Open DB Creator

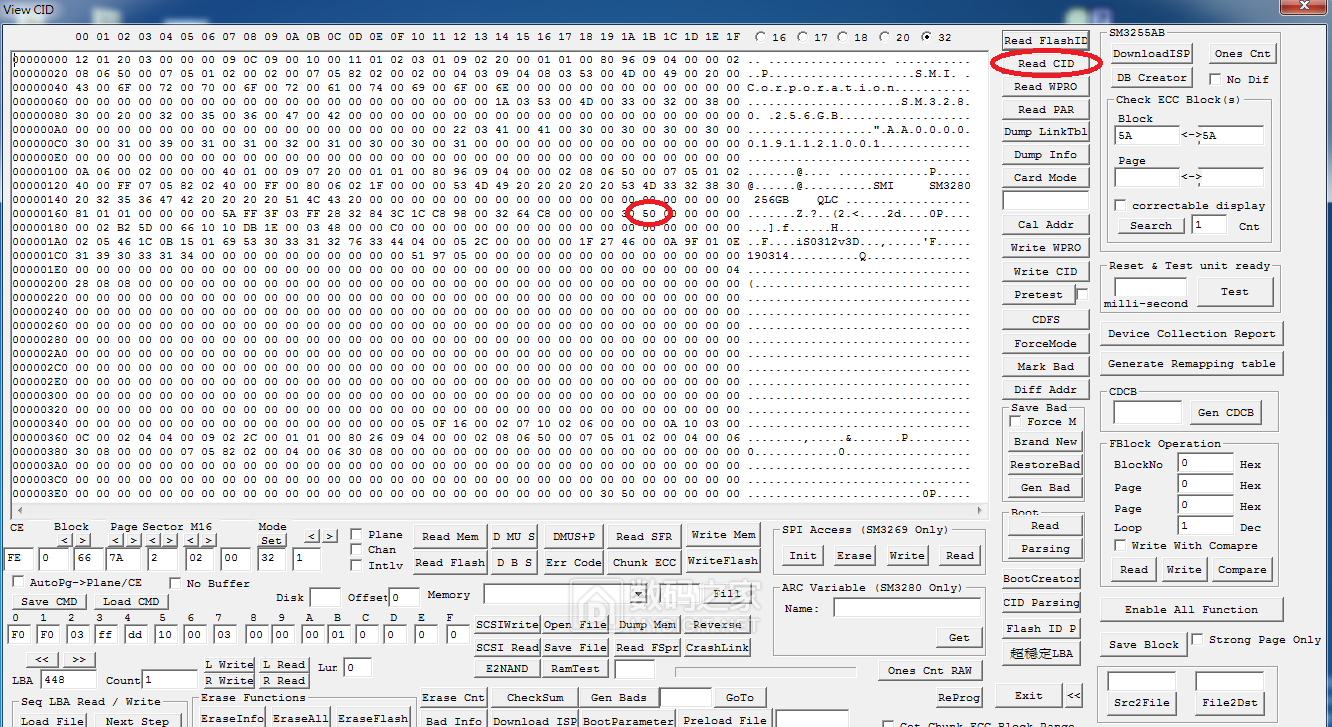[x=1152, y=77]
